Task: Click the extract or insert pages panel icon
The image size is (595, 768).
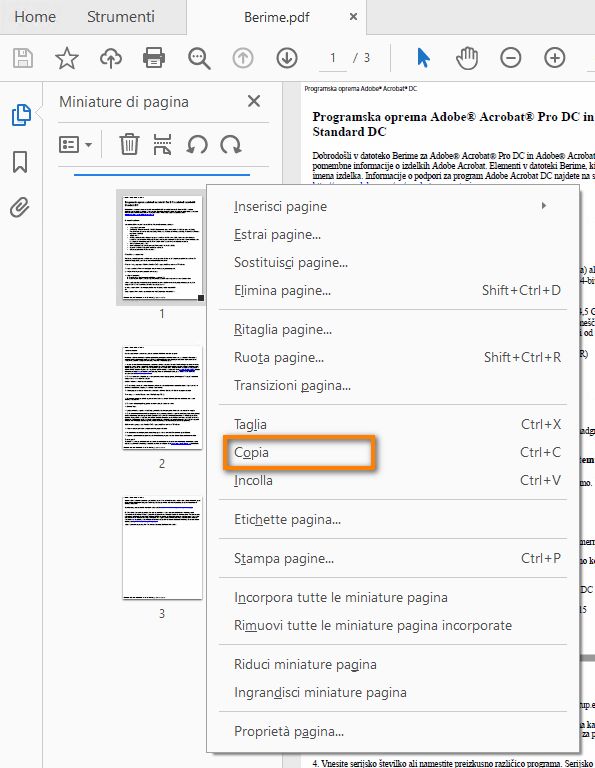Action: point(163,144)
